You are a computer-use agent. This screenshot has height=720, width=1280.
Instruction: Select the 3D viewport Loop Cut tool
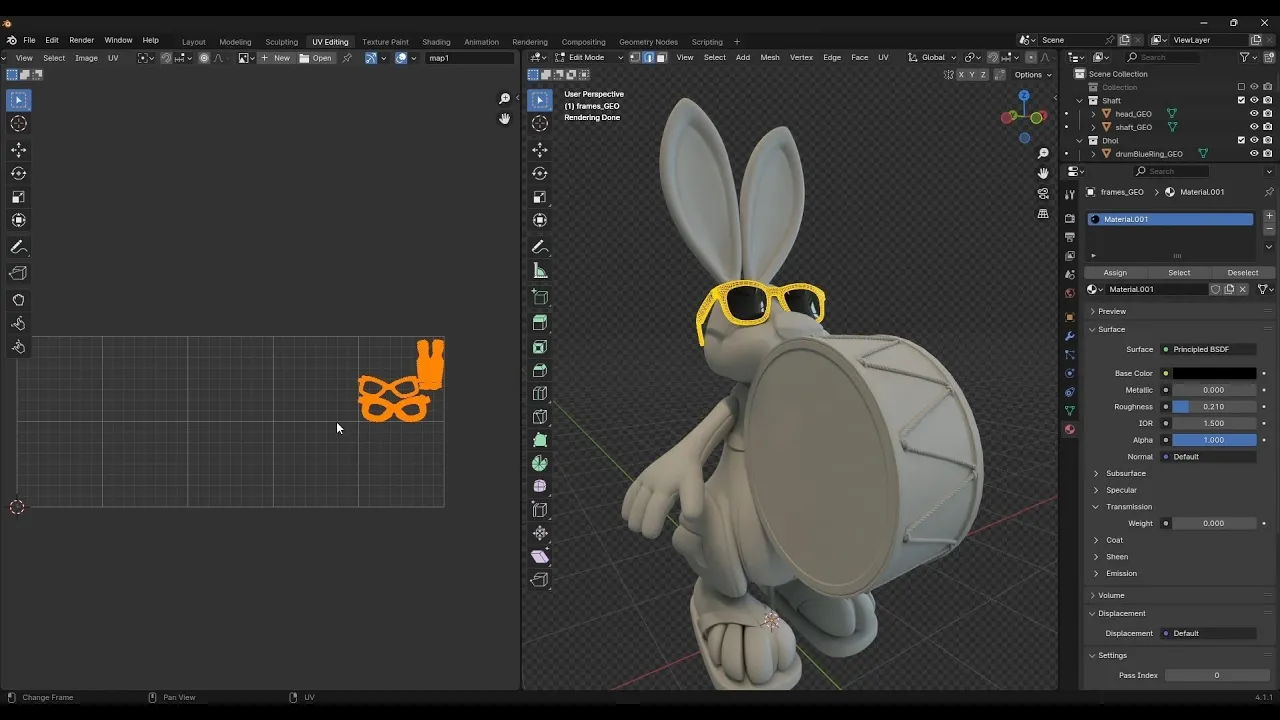point(540,393)
